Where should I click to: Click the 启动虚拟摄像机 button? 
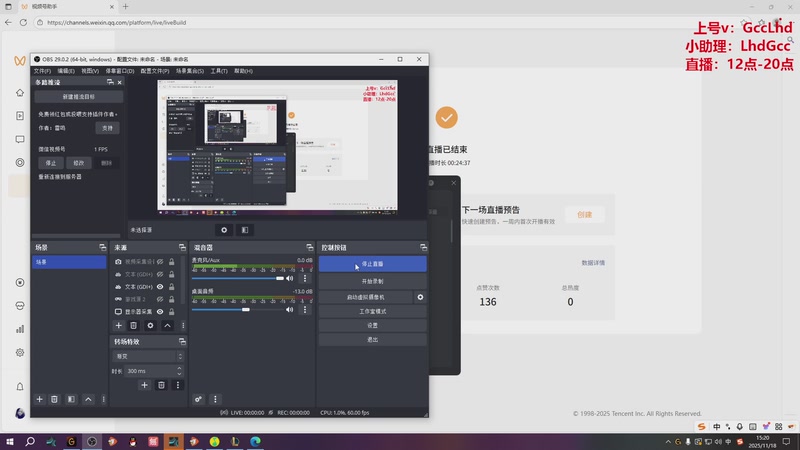[x=366, y=297]
